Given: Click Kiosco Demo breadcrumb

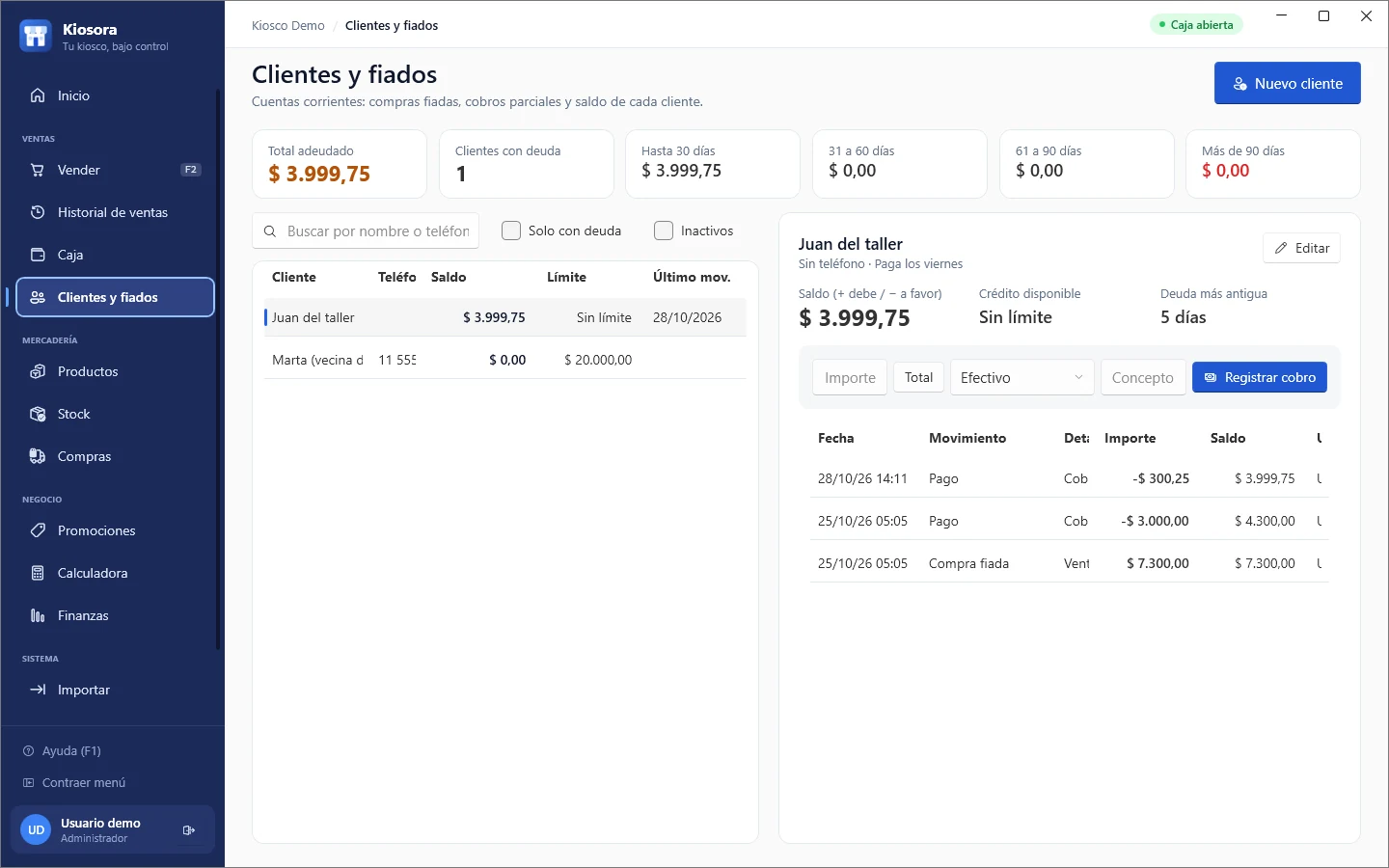Looking at the screenshot, I should (x=288, y=26).
